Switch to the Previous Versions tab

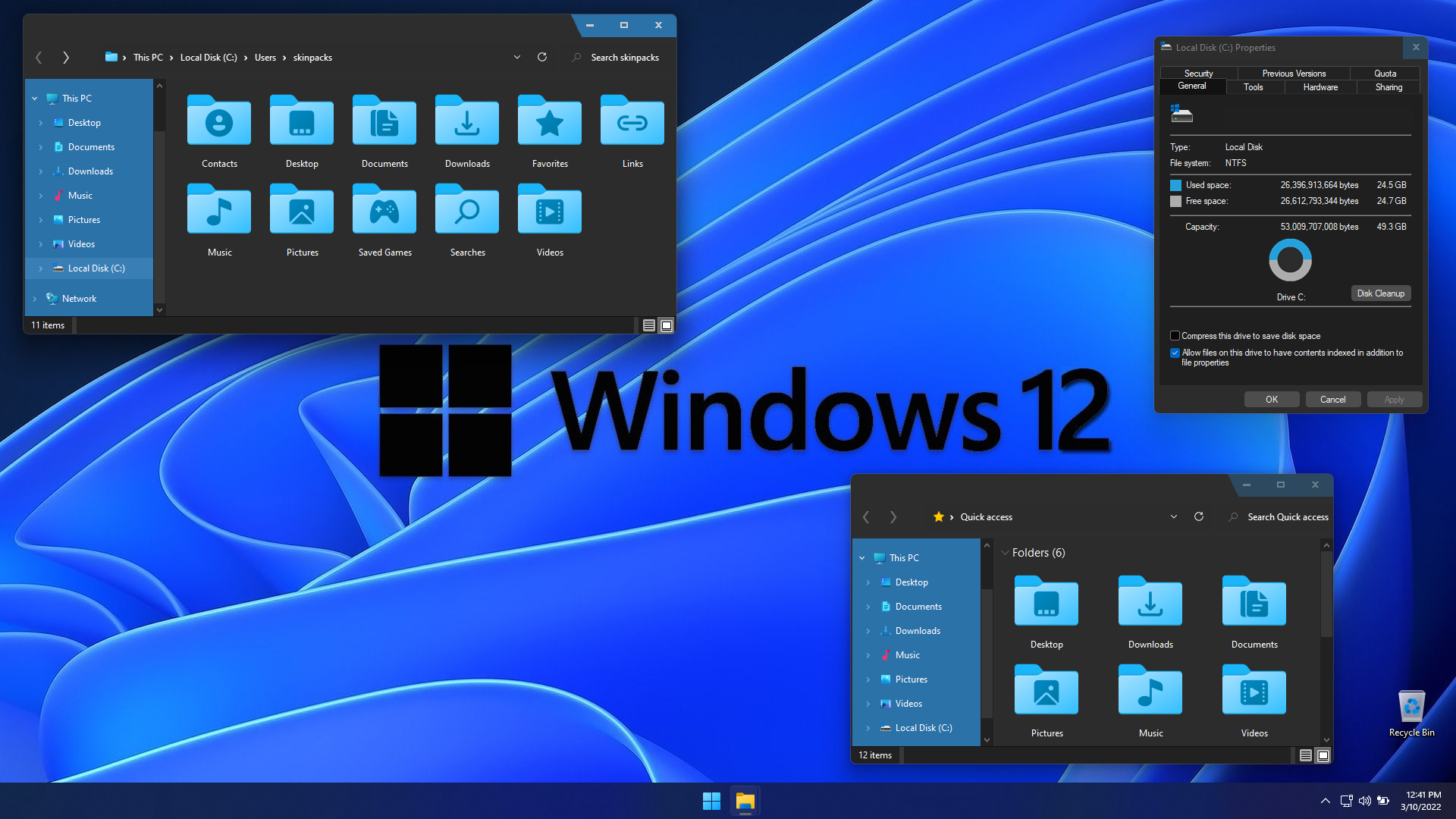pyautogui.click(x=1294, y=74)
